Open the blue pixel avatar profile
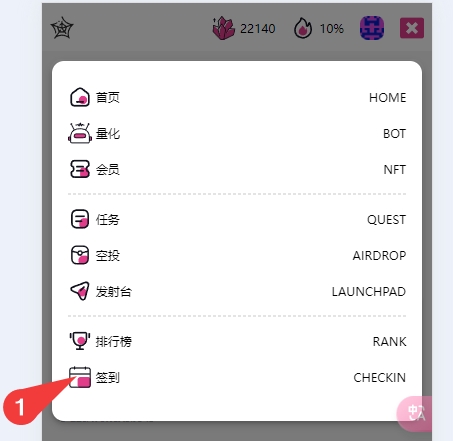Viewport: 453px width, 441px height. pos(372,28)
